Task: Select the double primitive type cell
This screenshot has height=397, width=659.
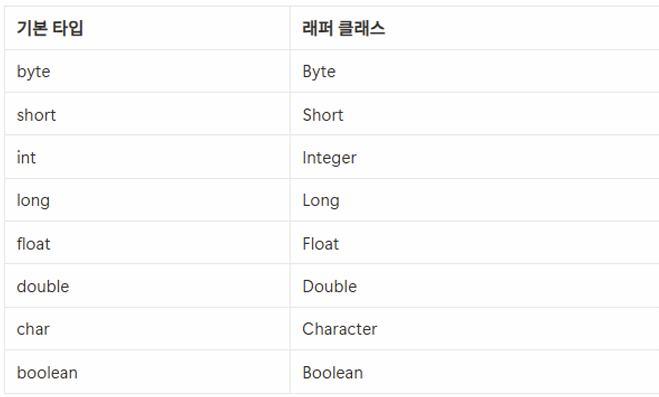Action: pyautogui.click(x=147, y=286)
